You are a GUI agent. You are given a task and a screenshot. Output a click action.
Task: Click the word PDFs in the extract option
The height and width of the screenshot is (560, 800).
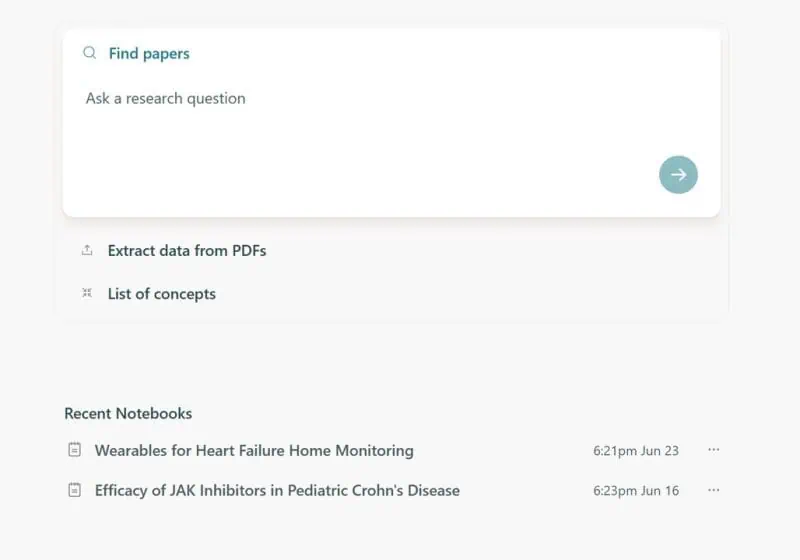pyautogui.click(x=248, y=251)
